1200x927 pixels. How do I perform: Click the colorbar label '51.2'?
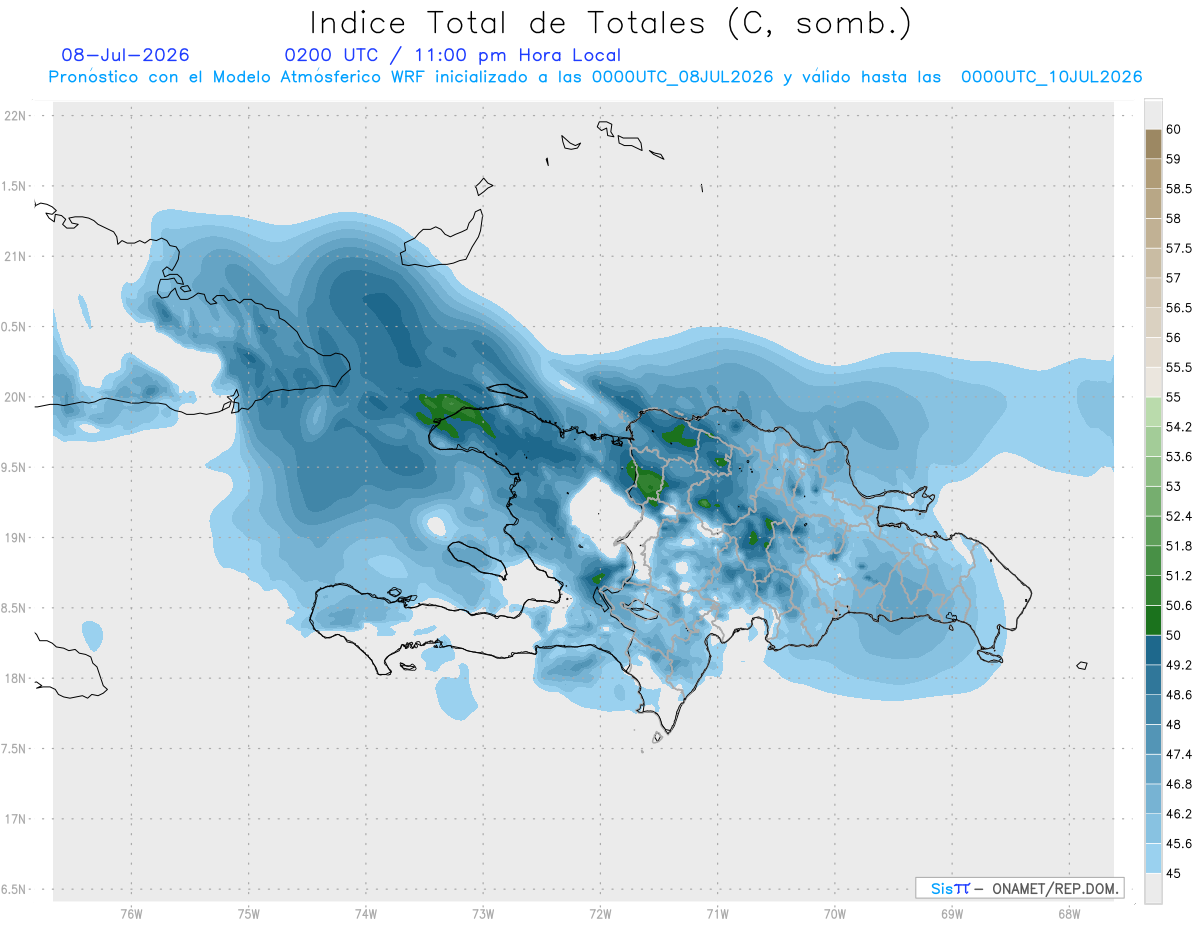(x=1177, y=576)
